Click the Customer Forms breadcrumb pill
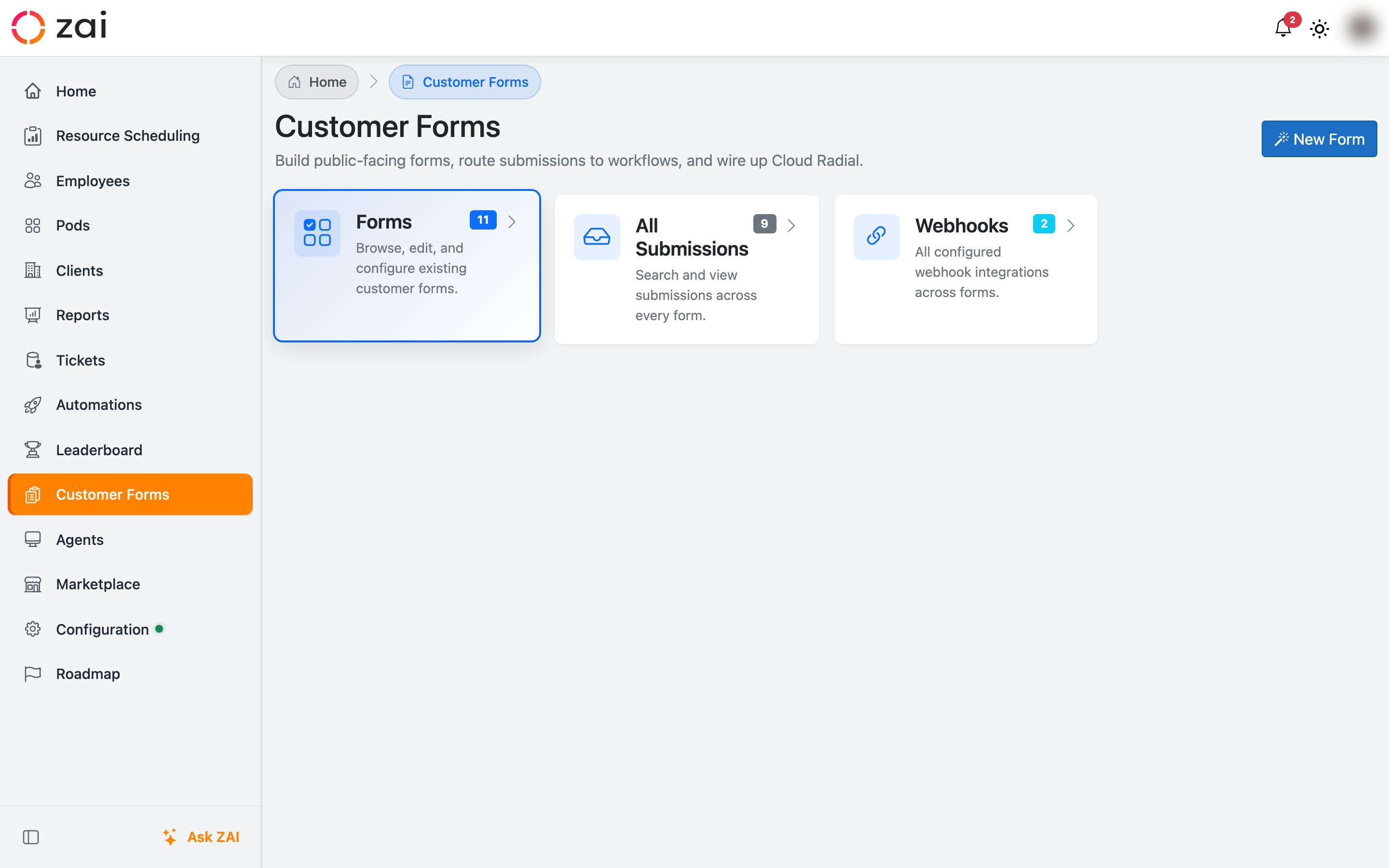 pyautogui.click(x=465, y=82)
